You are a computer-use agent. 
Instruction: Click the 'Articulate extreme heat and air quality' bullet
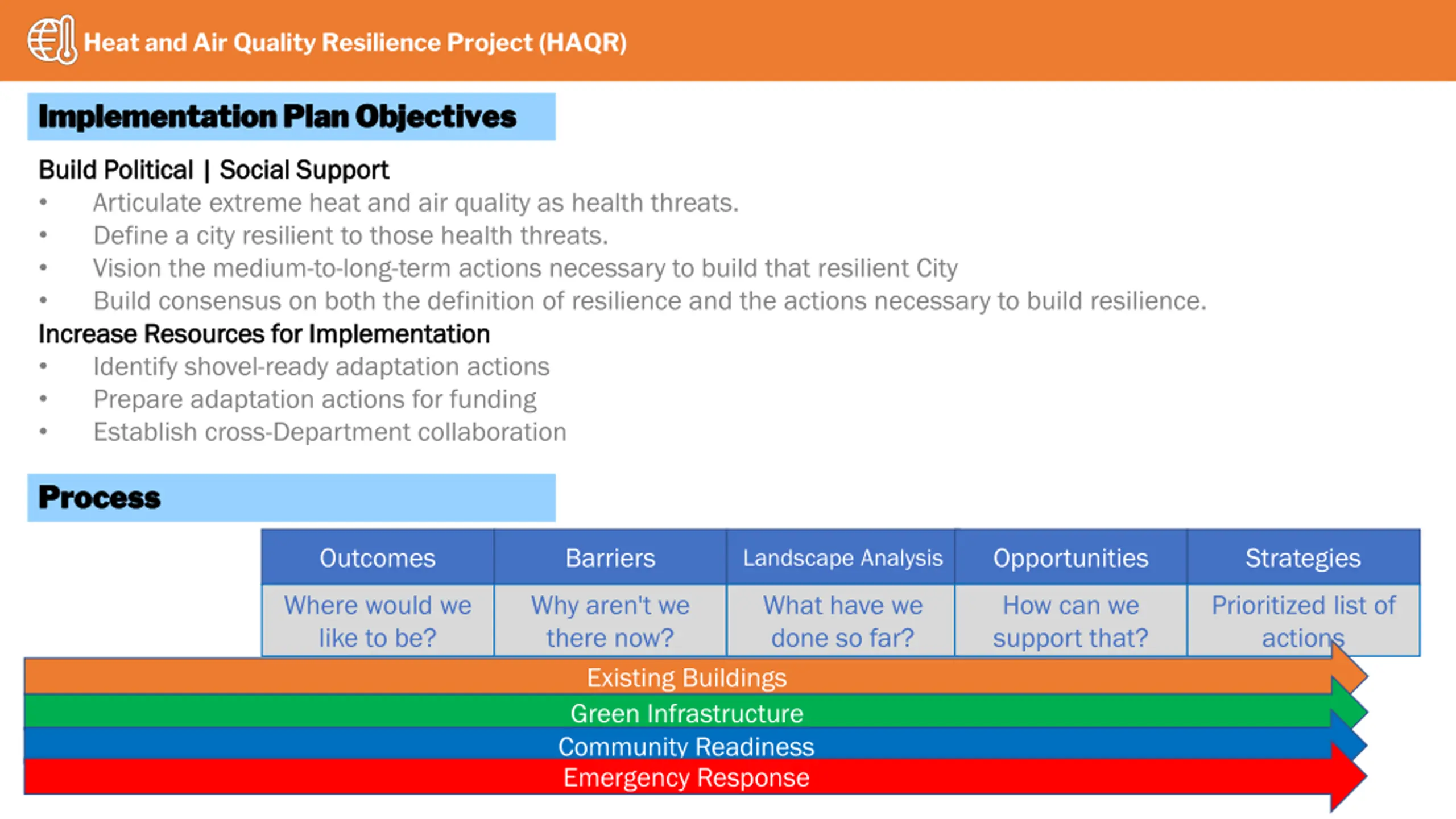[416, 203]
